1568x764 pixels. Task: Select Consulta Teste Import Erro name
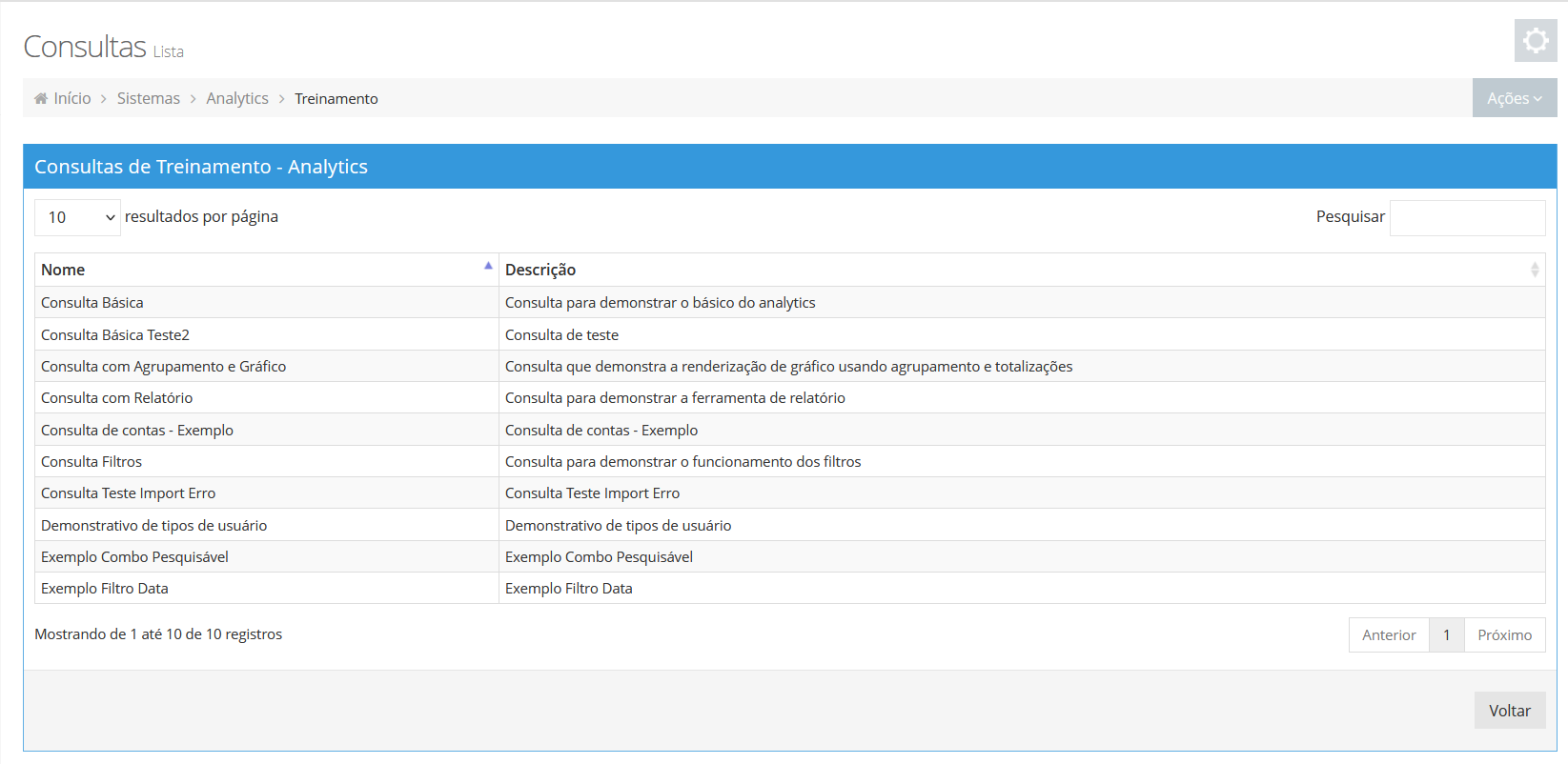pyautogui.click(x=128, y=493)
